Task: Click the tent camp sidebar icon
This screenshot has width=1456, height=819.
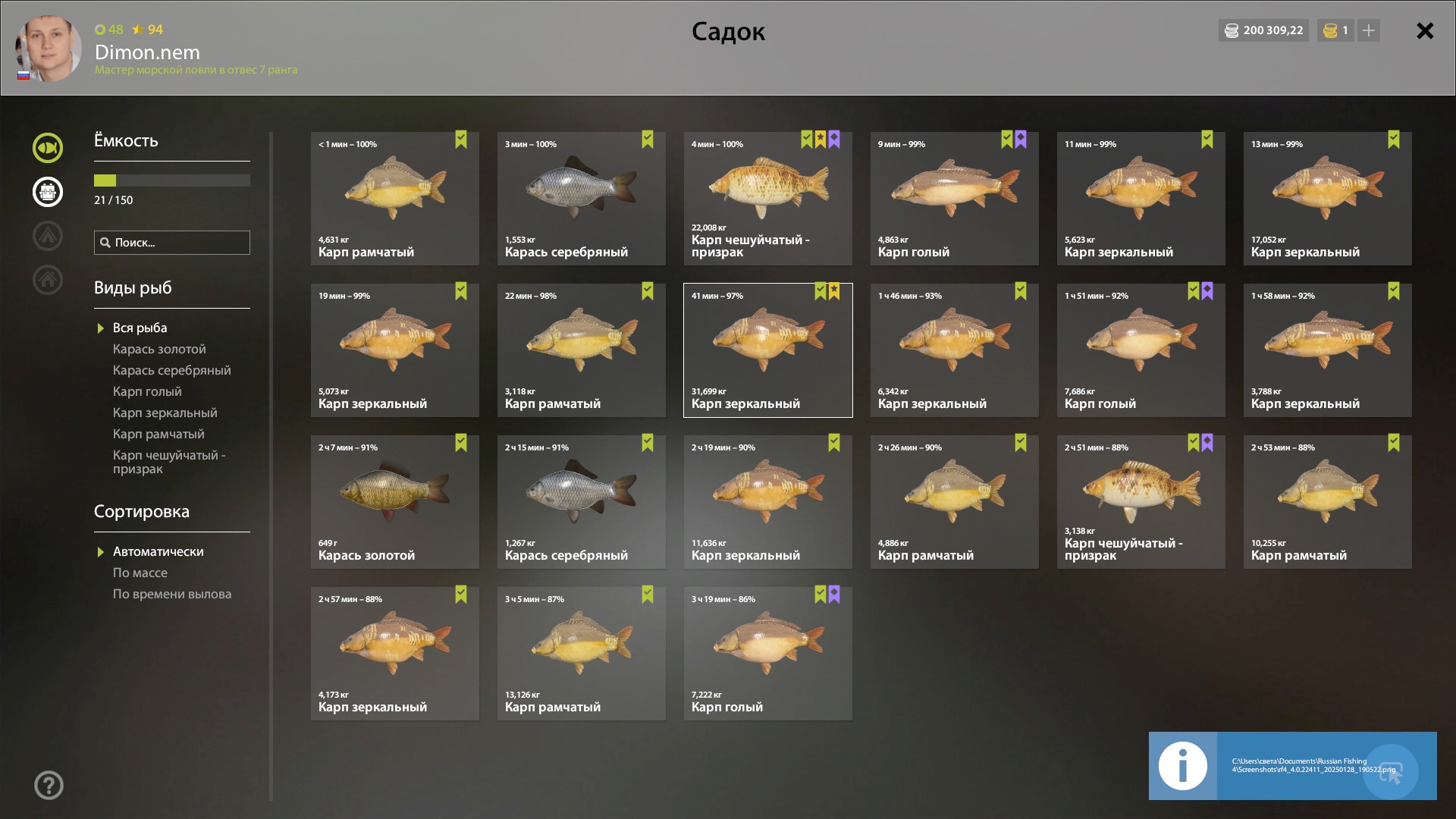Action: click(47, 236)
